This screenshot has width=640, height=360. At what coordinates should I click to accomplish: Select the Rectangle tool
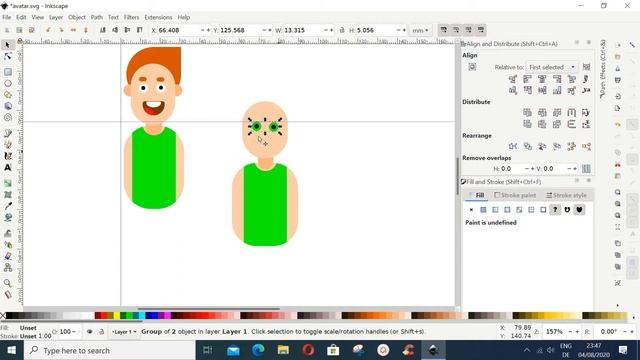7,72
